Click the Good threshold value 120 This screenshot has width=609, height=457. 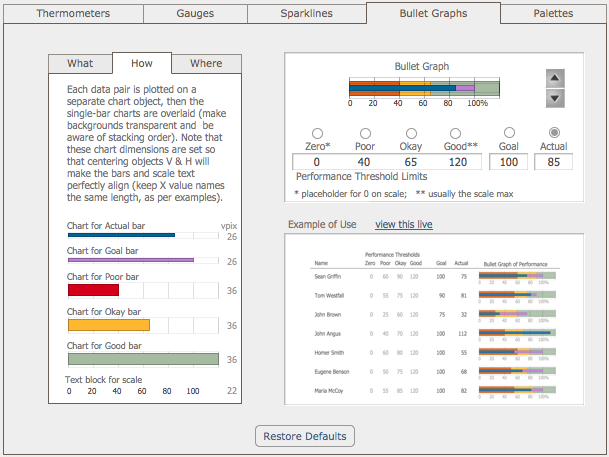coord(458,162)
